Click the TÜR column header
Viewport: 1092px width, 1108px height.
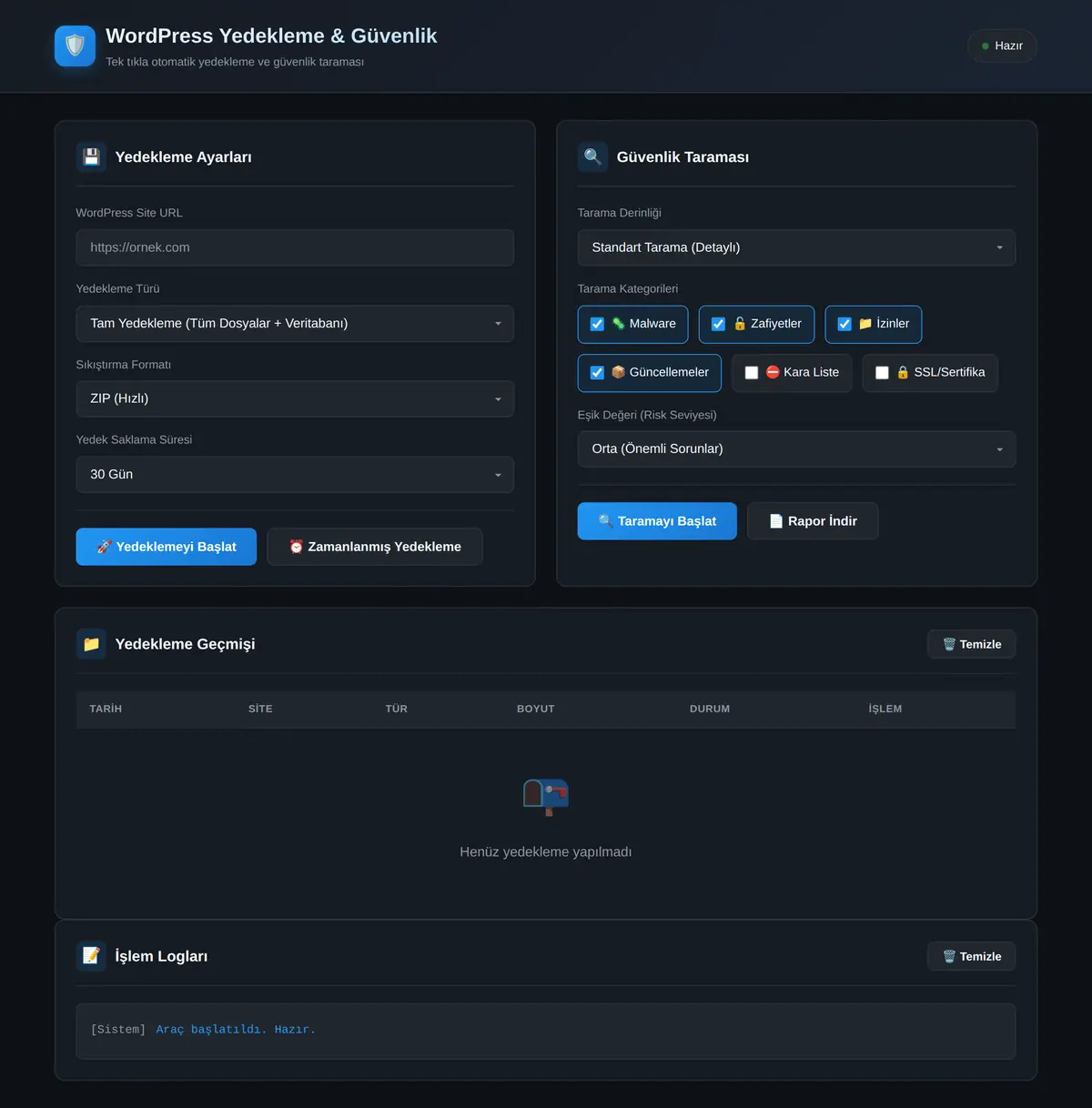pos(397,709)
